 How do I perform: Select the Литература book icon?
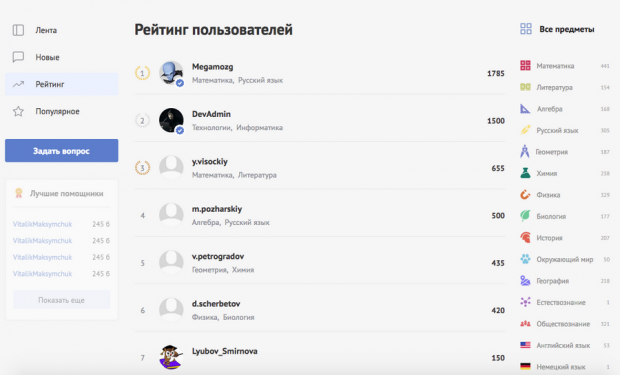click(x=525, y=87)
